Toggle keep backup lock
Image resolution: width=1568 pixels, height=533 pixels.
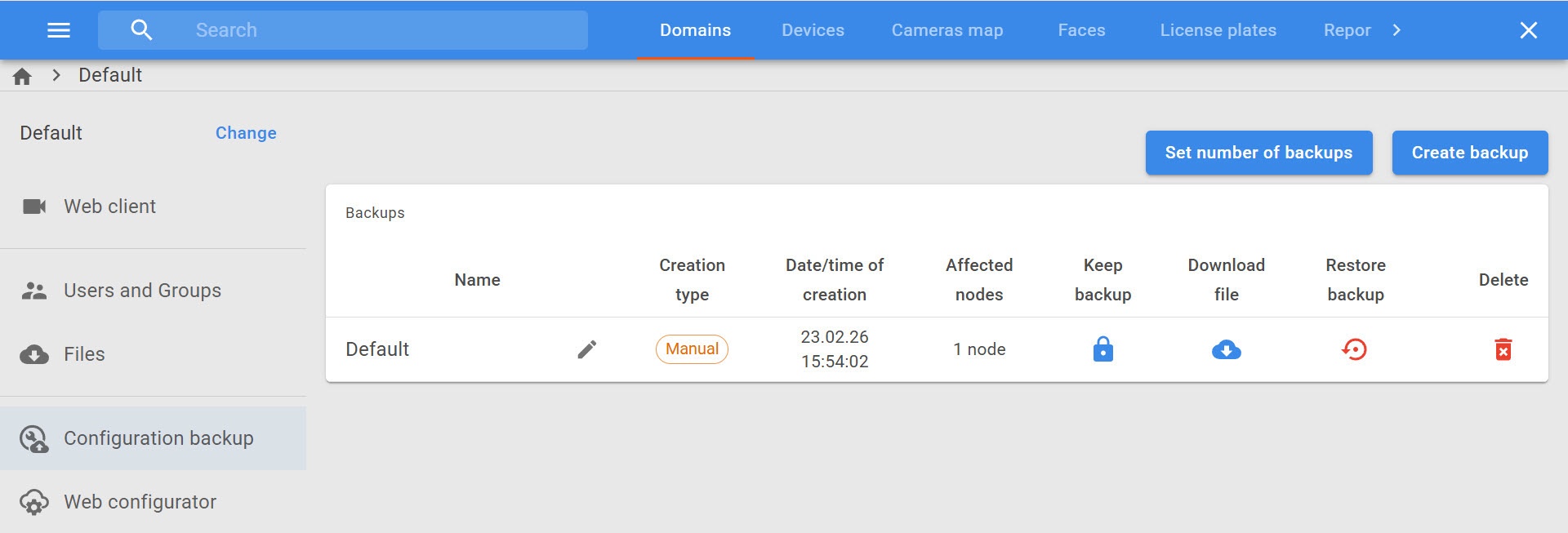pyautogui.click(x=1102, y=349)
